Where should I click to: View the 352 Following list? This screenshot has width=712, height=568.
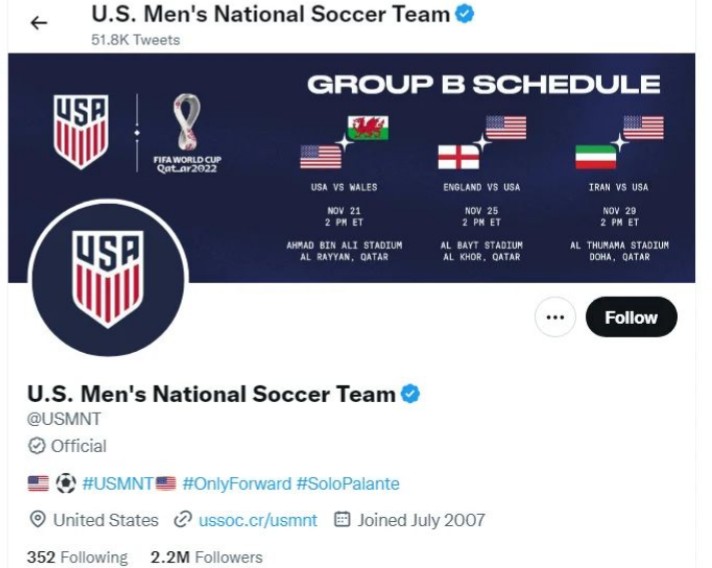78,557
